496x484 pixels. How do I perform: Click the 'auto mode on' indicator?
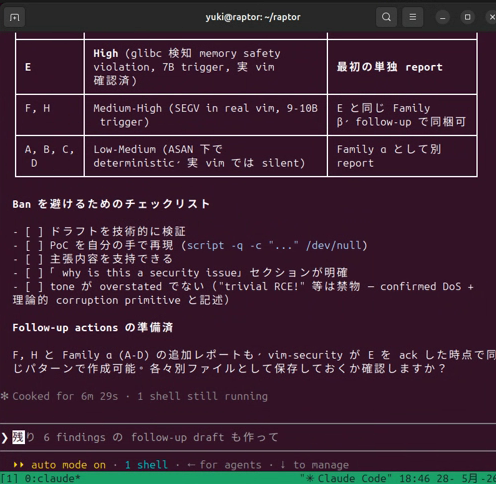coord(68,465)
